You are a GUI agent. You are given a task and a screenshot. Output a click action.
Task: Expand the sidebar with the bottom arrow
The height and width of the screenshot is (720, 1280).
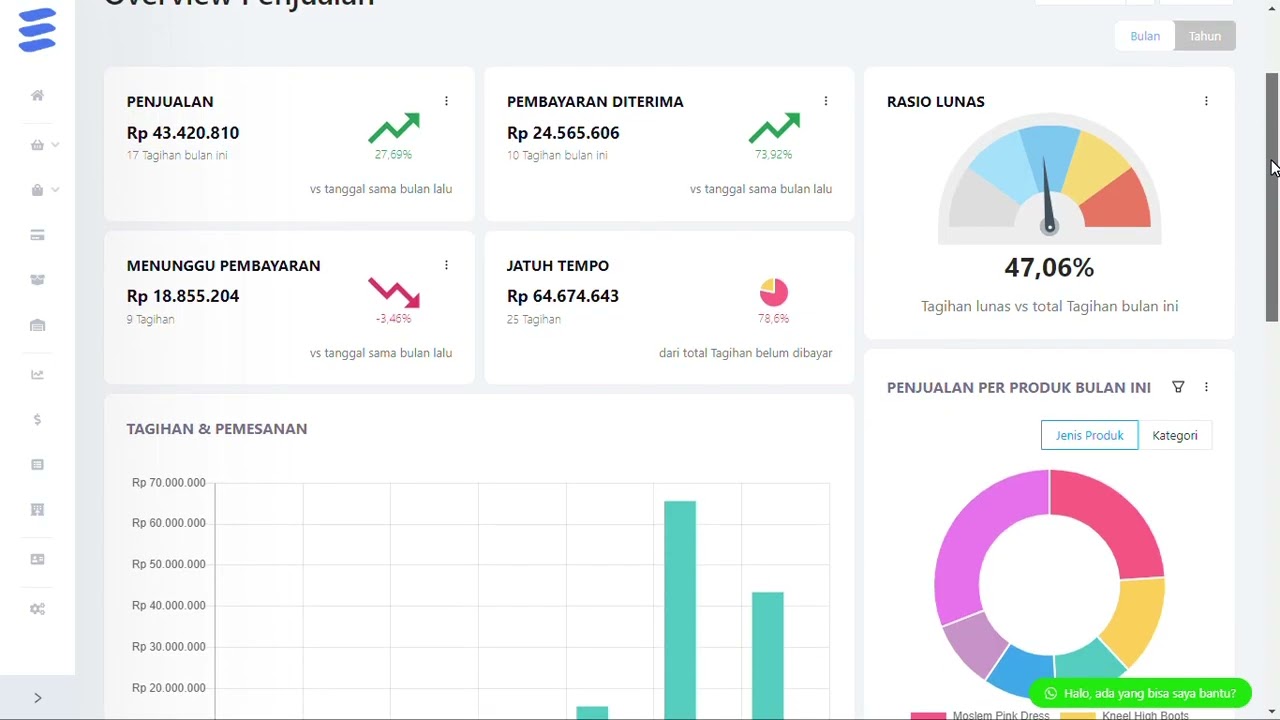37,698
